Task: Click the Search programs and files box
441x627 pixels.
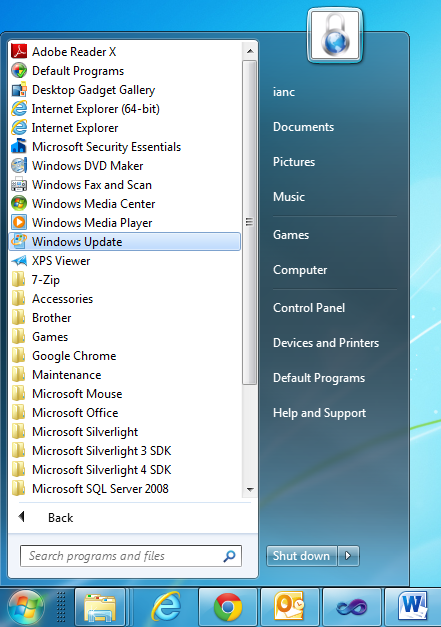Action: coord(131,556)
